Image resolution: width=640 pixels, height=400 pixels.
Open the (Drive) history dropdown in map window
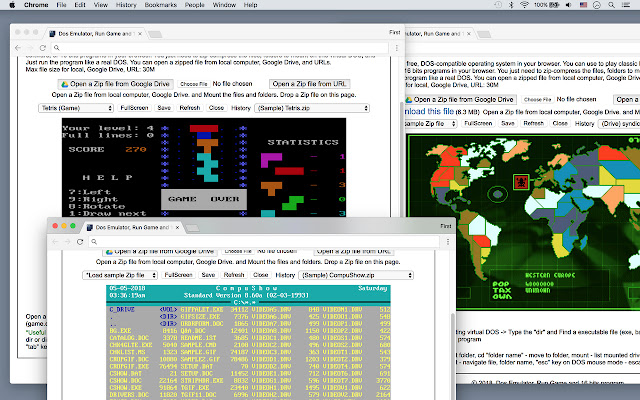(619, 123)
